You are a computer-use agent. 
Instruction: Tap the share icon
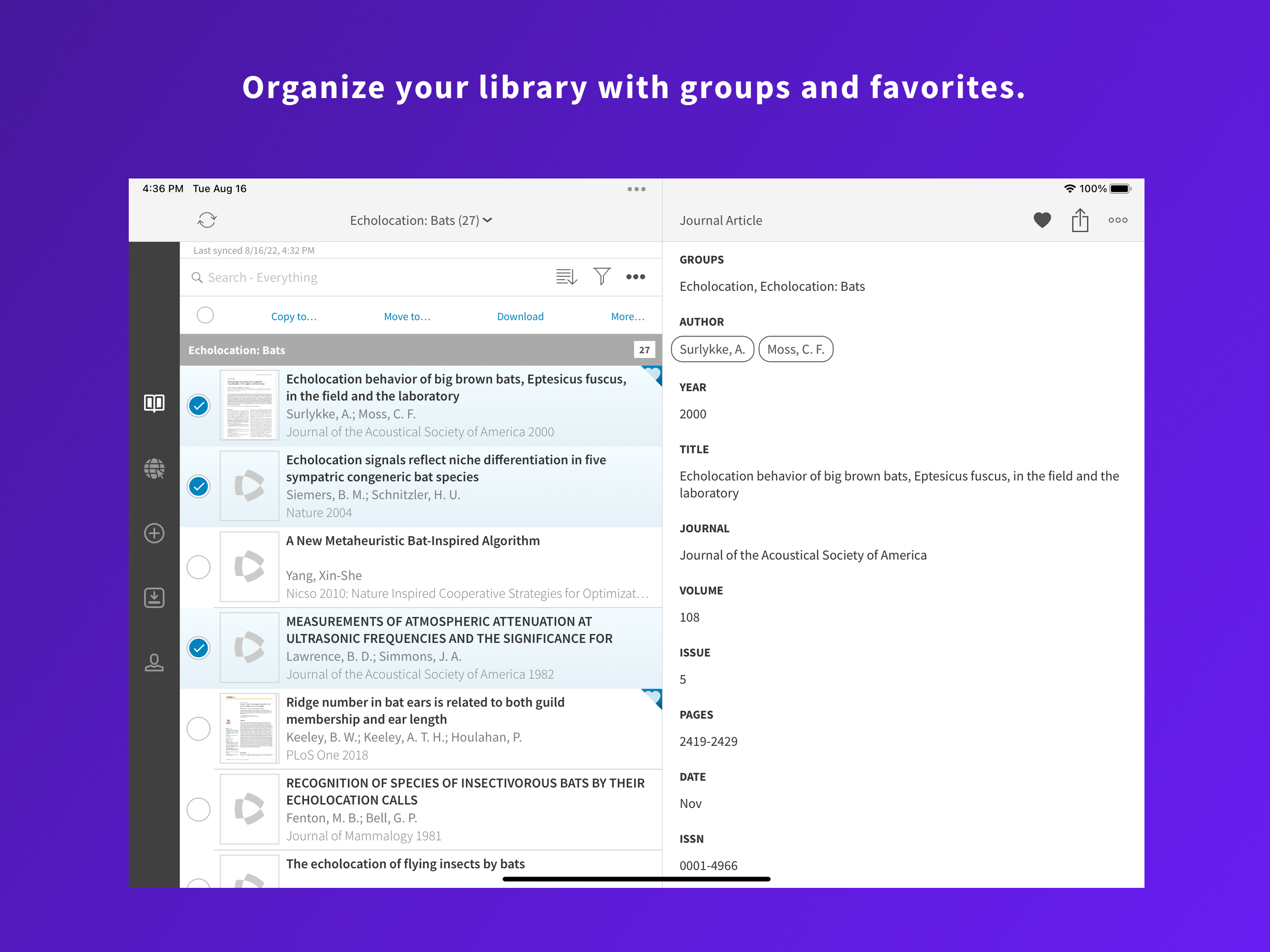point(1079,220)
